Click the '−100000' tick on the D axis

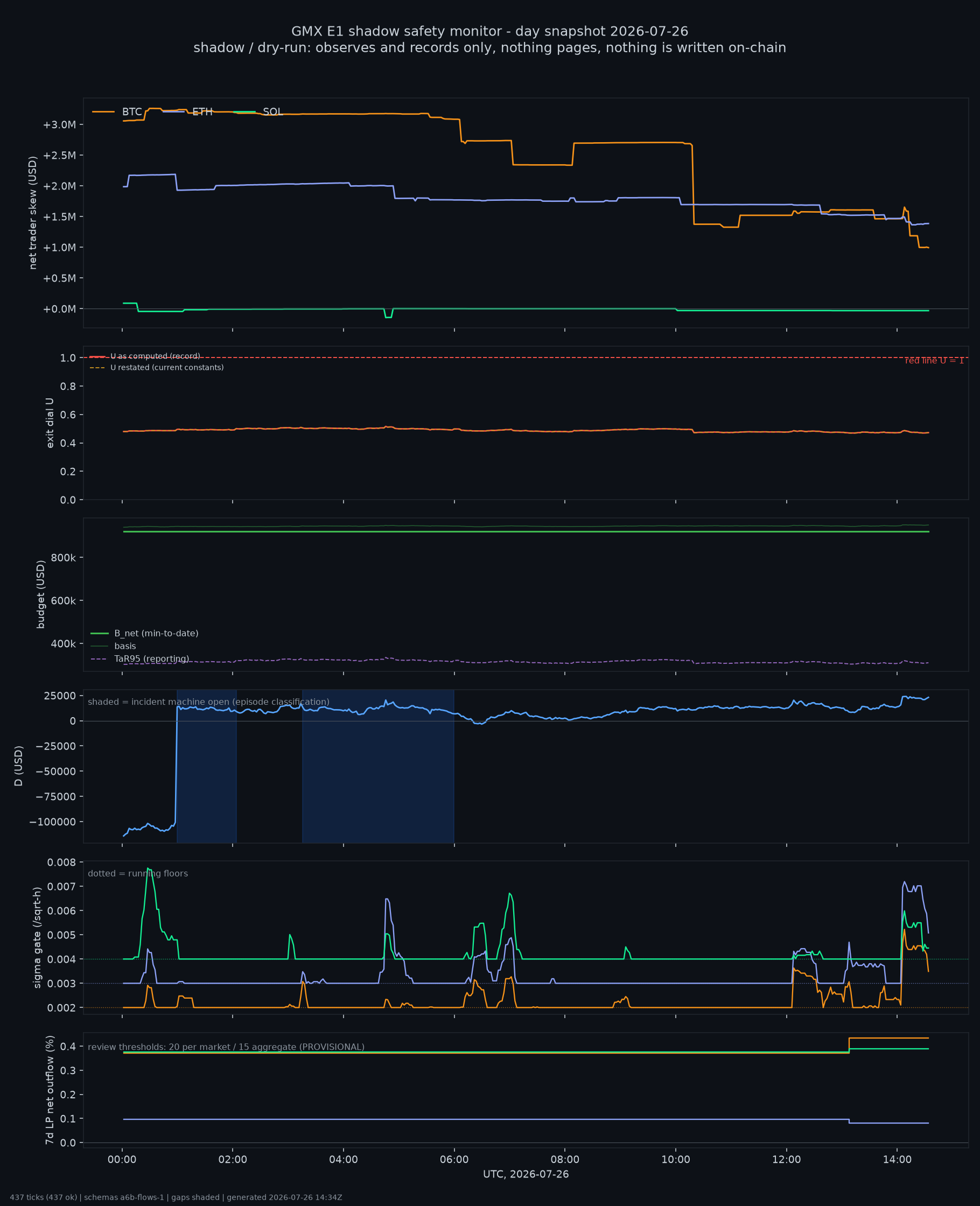tap(52, 822)
